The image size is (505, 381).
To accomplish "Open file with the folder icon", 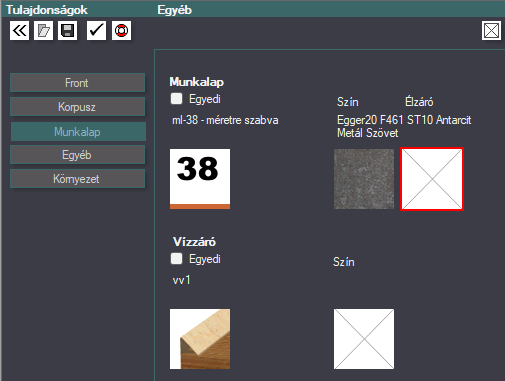I will [43, 31].
